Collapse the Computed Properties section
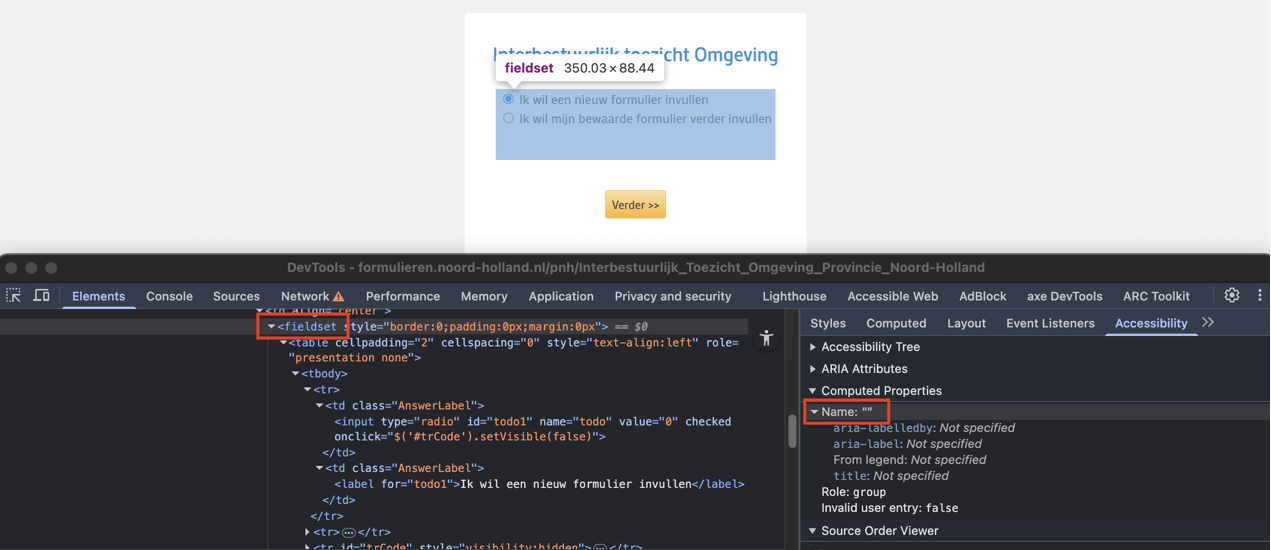Screen dimensions: 1271x550 click(813, 391)
